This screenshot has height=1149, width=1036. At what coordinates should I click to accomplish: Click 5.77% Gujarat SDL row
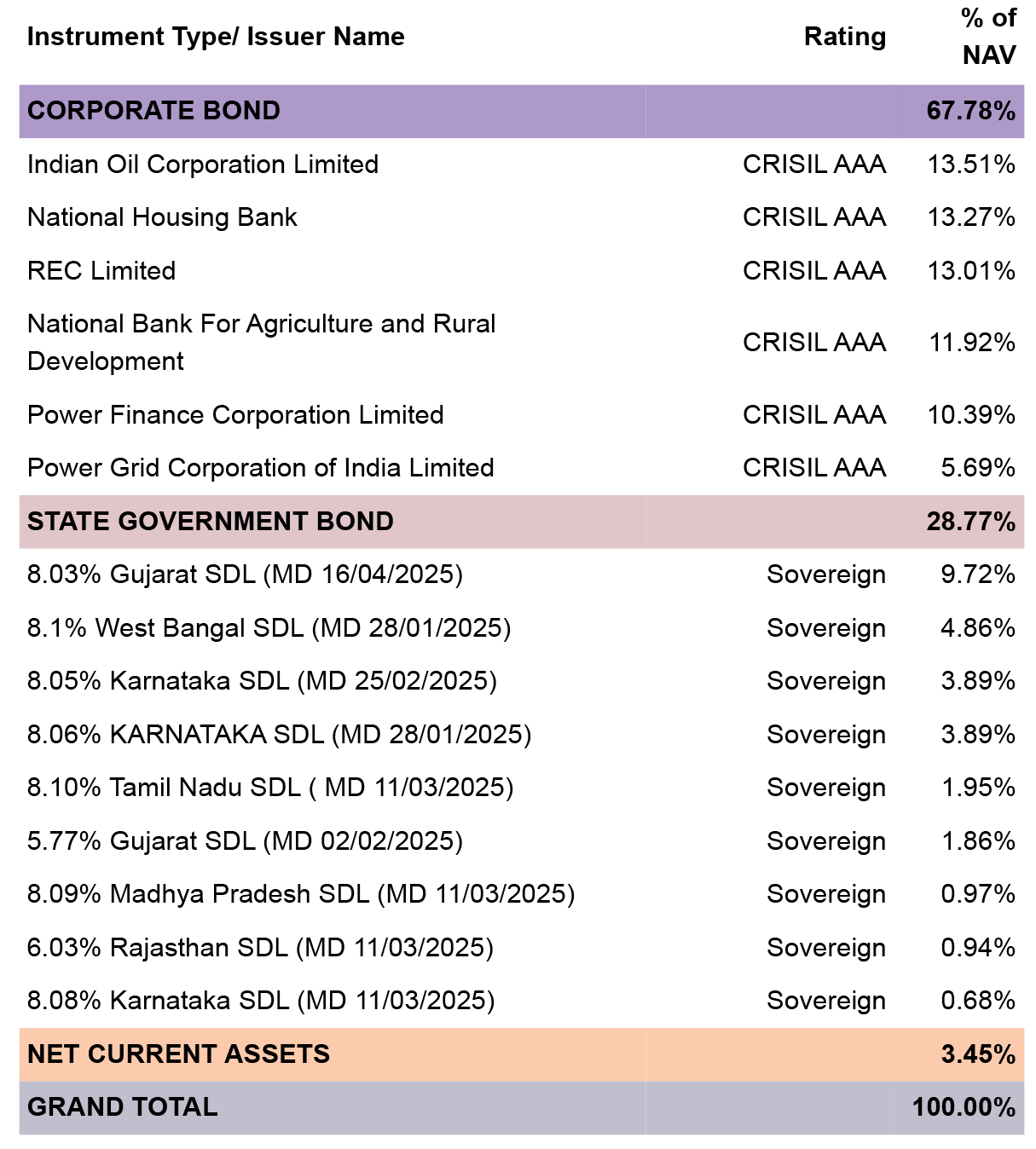click(x=521, y=841)
